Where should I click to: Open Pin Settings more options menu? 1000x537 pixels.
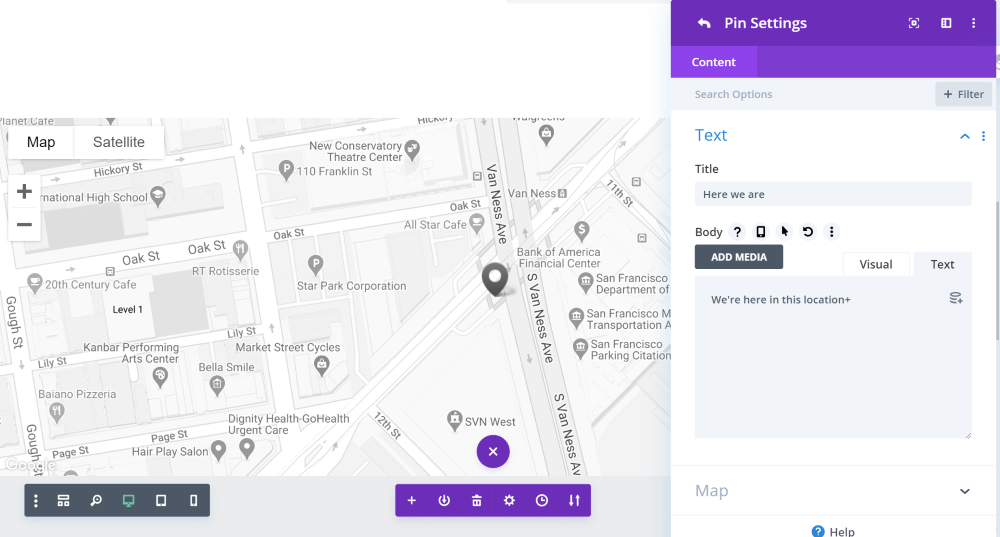pos(973,23)
